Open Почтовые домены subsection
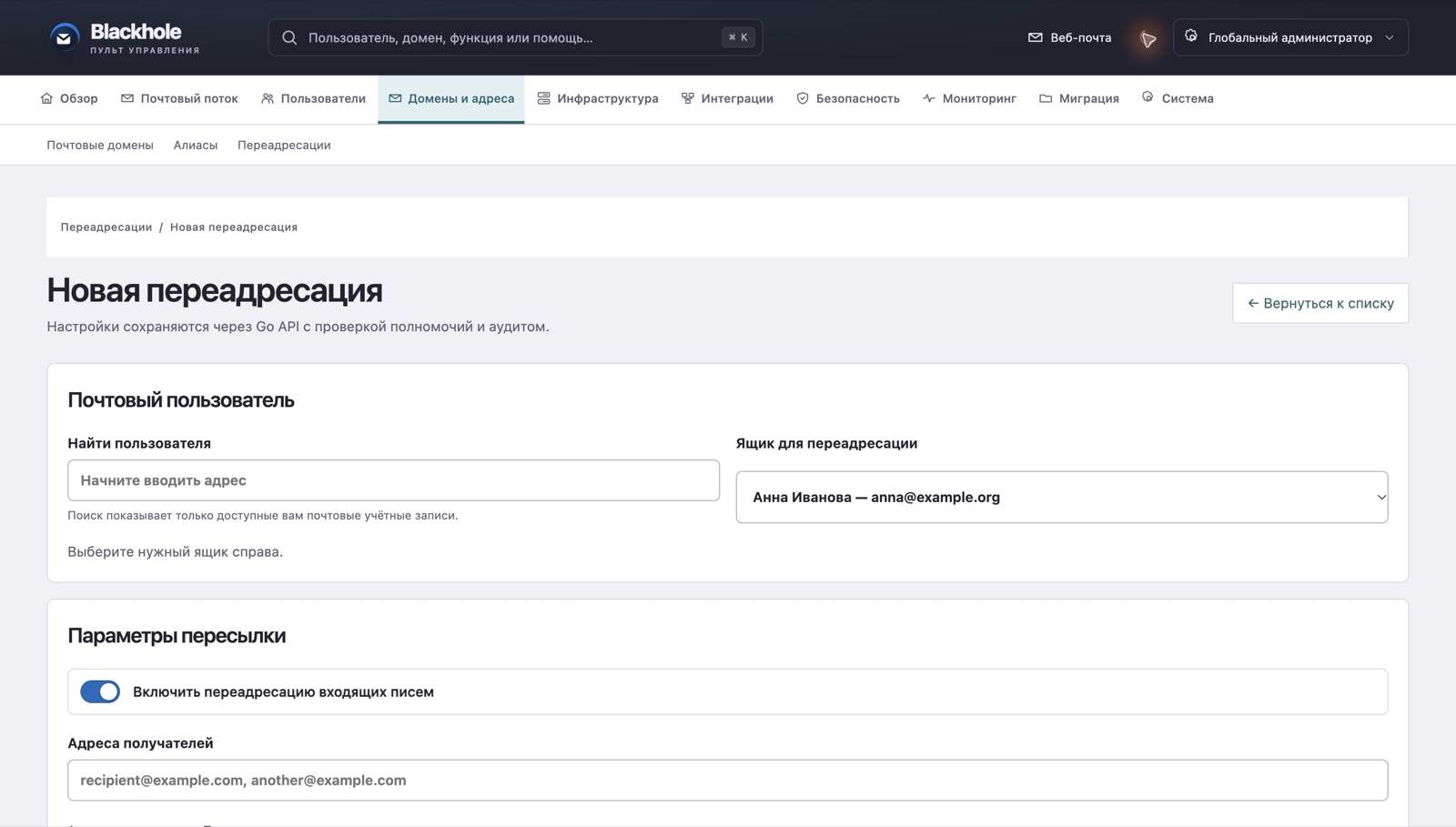Viewport: 1456px width, 827px height. [100, 146]
